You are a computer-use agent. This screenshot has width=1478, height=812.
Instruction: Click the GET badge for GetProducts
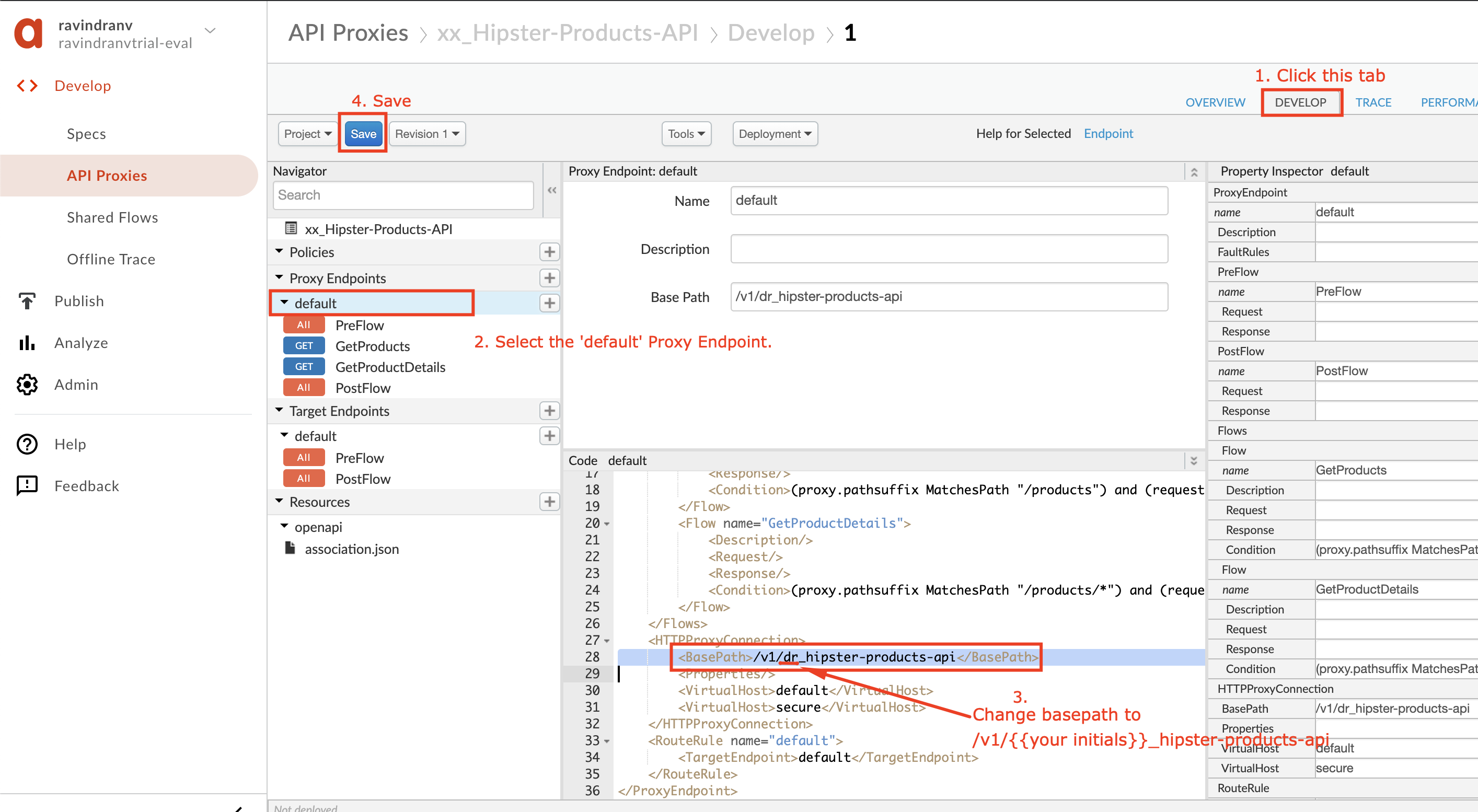point(304,346)
